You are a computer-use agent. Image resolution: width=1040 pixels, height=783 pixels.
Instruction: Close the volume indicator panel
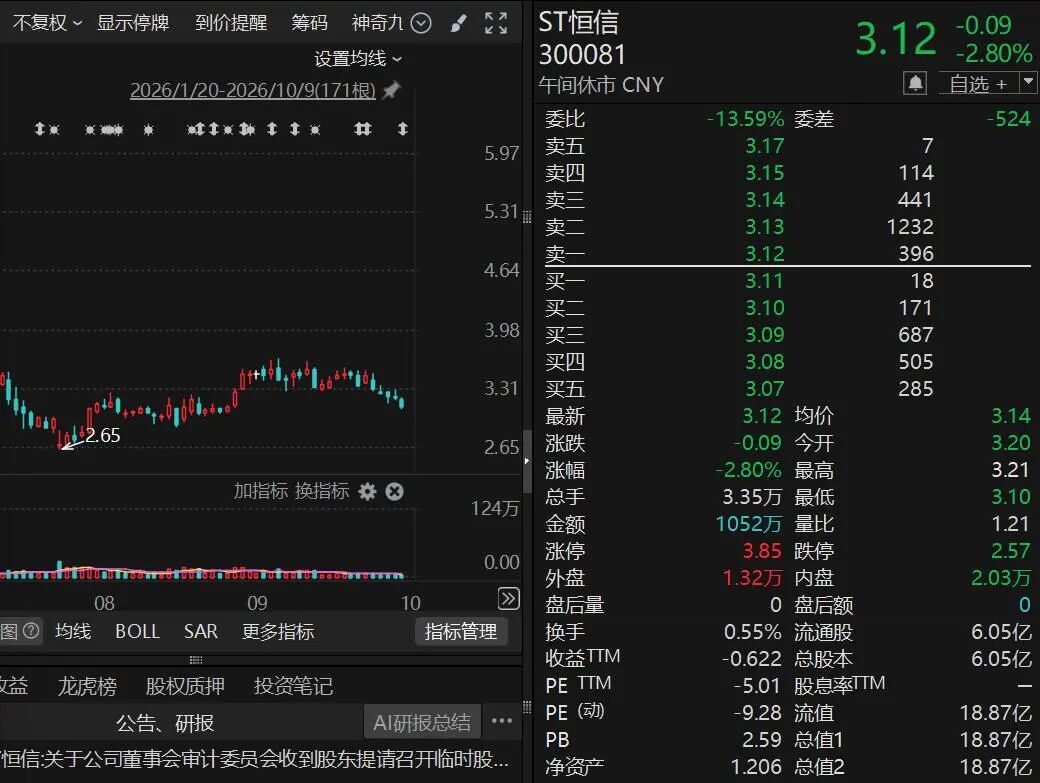click(395, 491)
